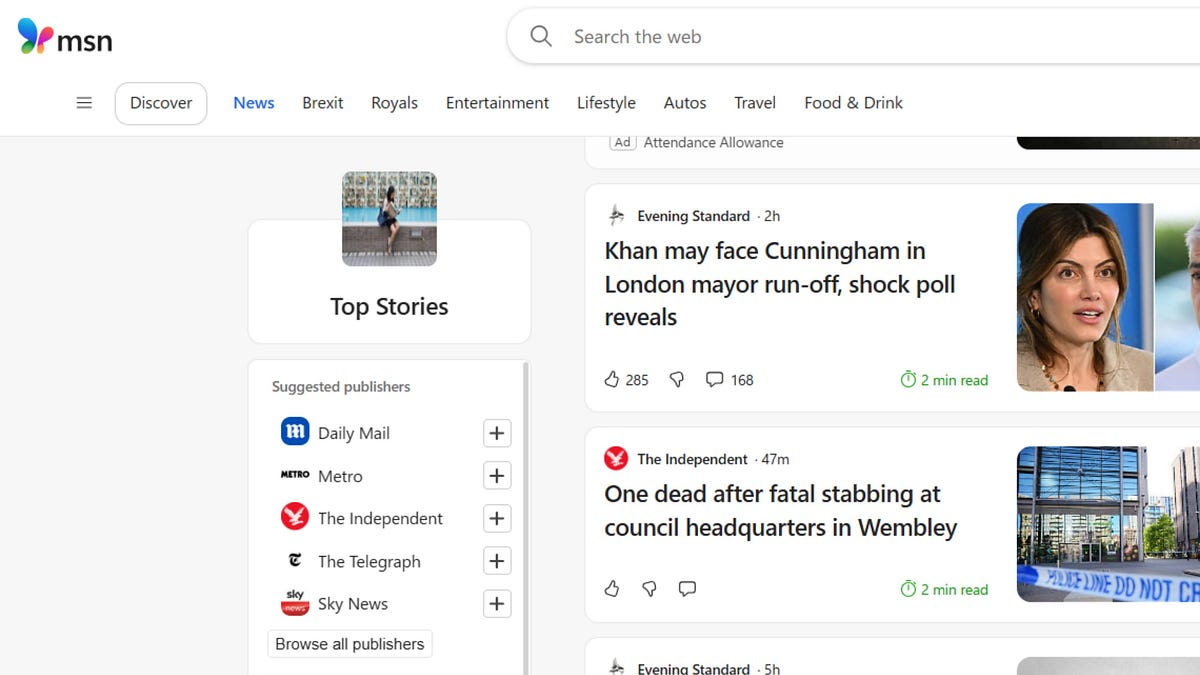Click 2 min read on Khan story
The width and height of the screenshot is (1200, 675).
coord(954,380)
